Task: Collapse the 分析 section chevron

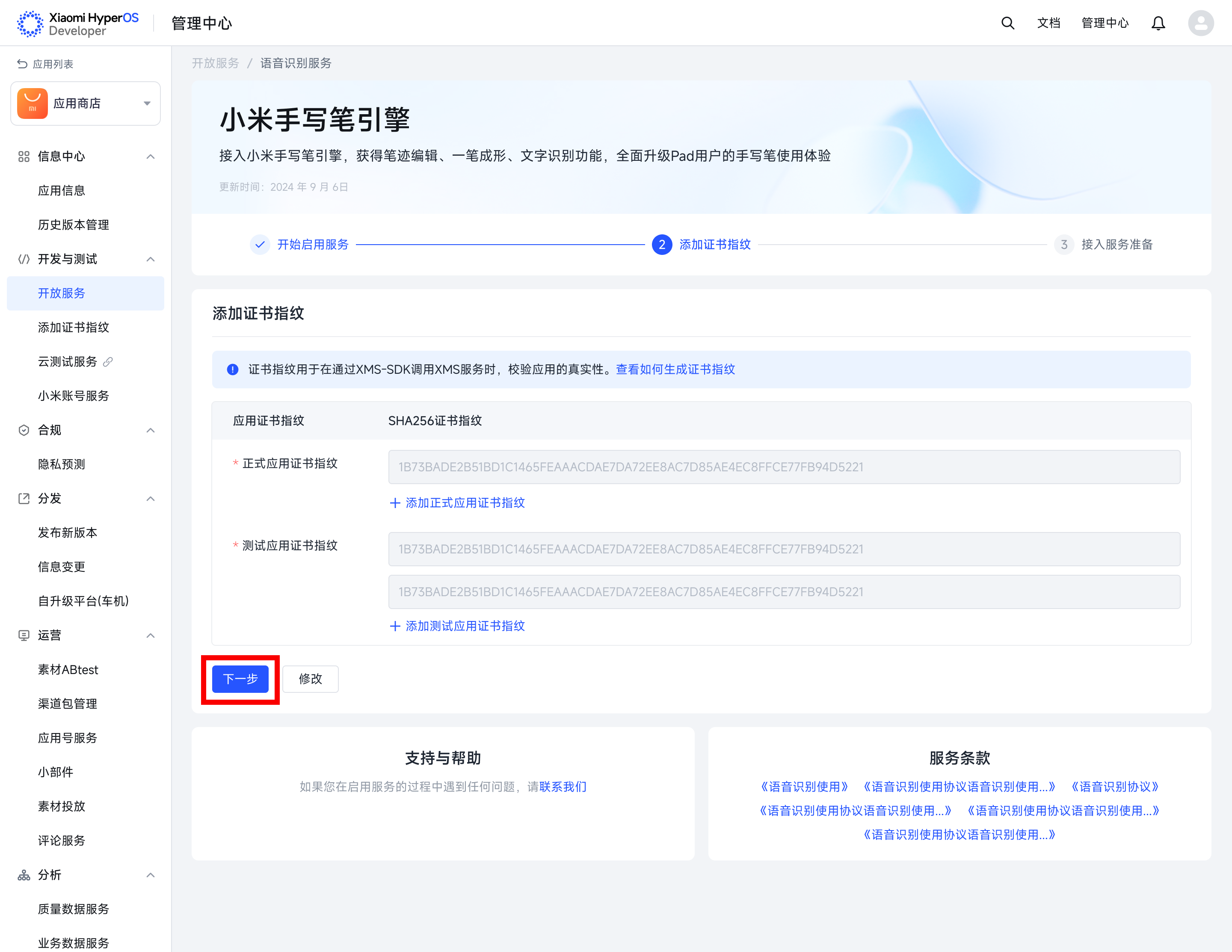Action: tap(151, 875)
